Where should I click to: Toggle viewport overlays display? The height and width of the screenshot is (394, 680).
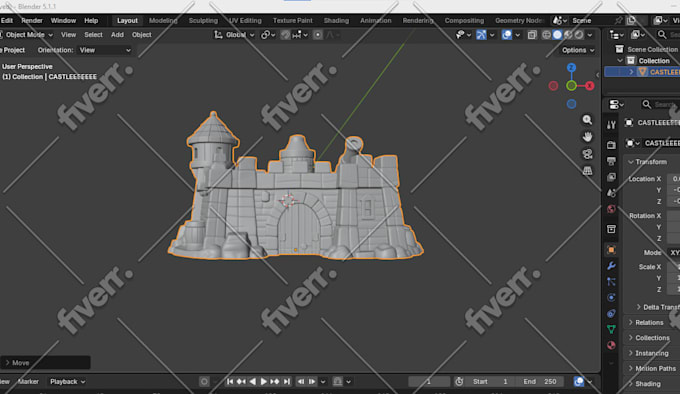coord(507,35)
